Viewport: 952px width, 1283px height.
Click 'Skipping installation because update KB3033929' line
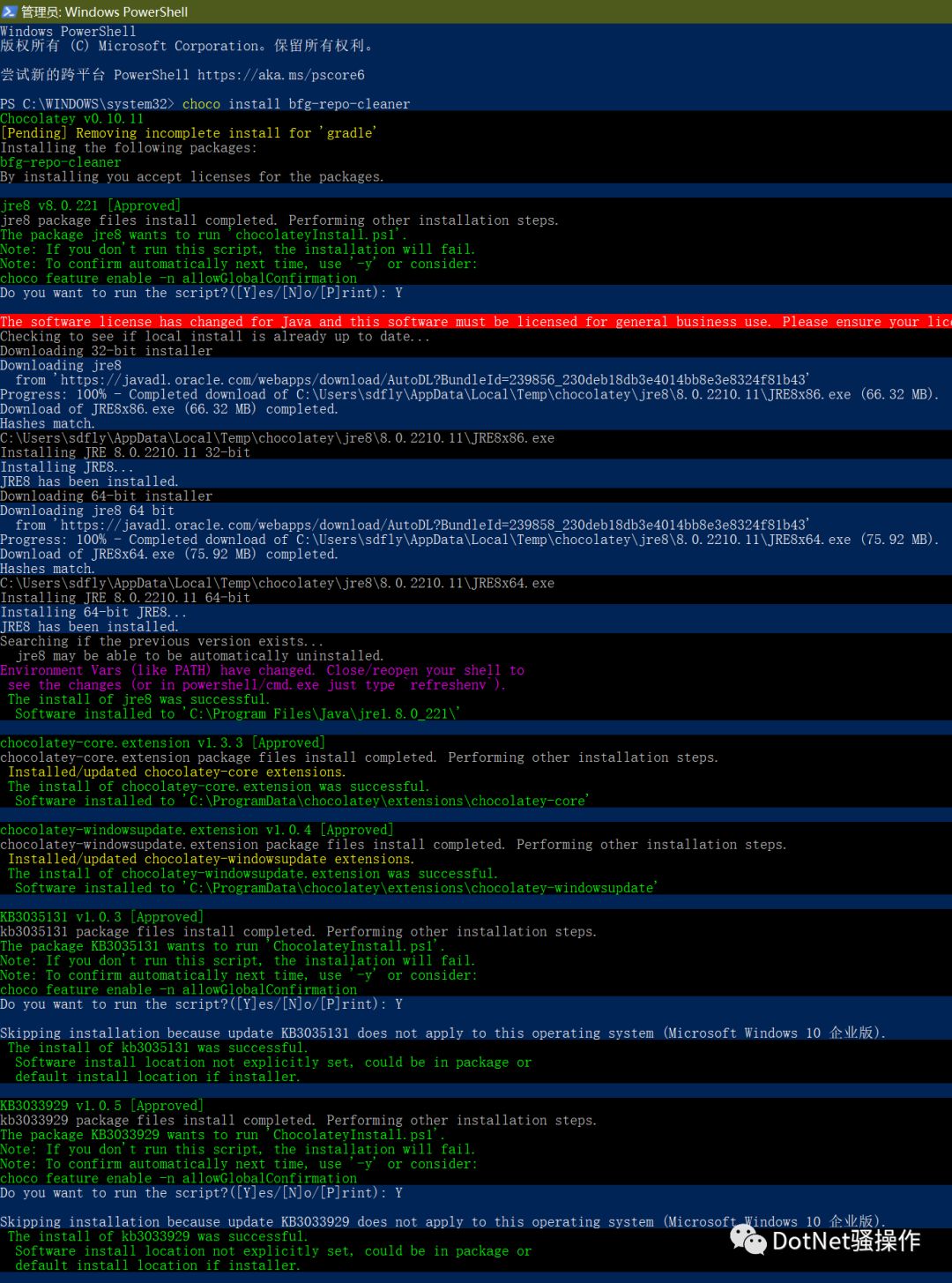(x=443, y=1222)
